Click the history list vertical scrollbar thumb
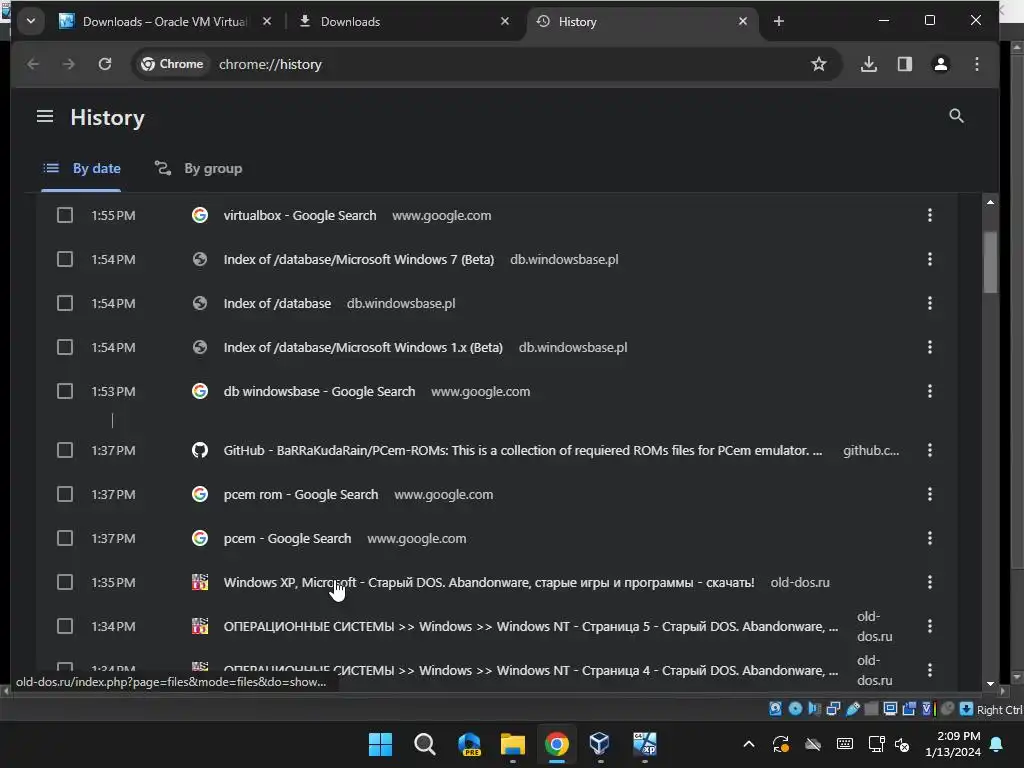 (x=990, y=263)
